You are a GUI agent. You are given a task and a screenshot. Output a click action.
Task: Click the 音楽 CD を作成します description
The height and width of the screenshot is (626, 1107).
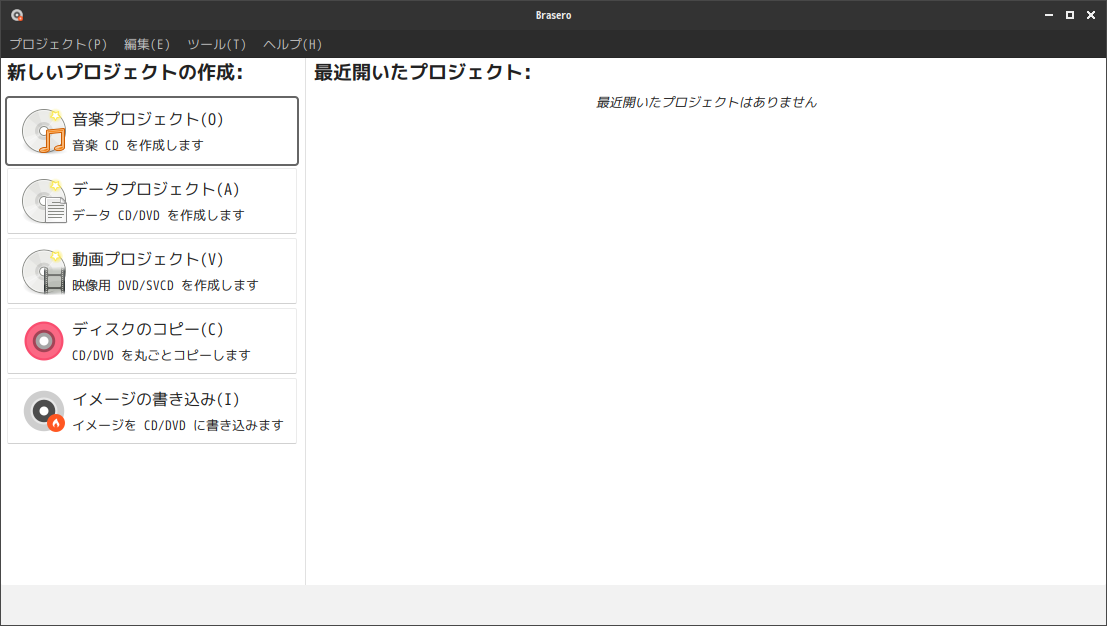[x=138, y=145]
